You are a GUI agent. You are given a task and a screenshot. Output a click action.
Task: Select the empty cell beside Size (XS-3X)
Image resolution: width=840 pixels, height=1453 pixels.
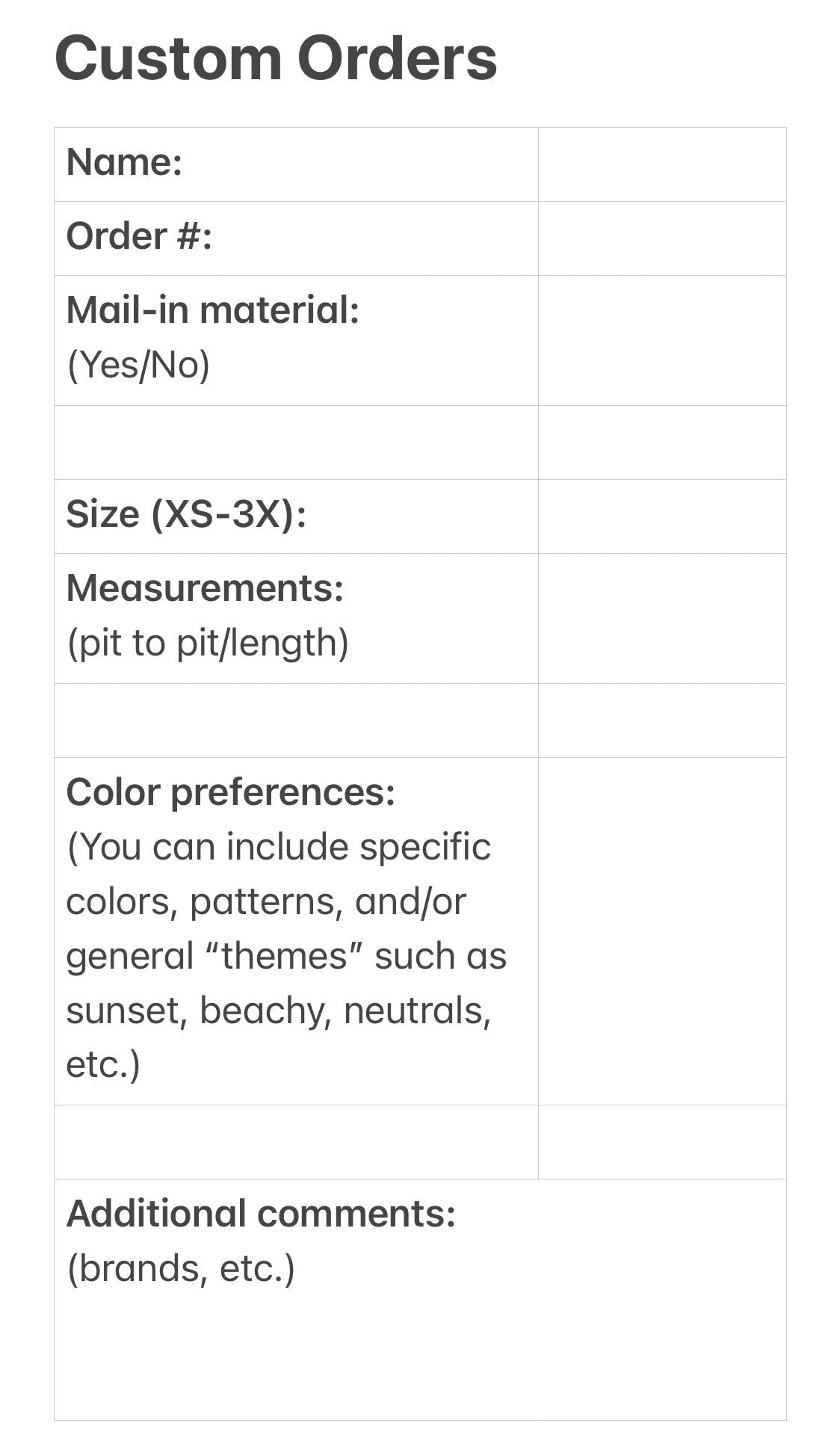(662, 516)
